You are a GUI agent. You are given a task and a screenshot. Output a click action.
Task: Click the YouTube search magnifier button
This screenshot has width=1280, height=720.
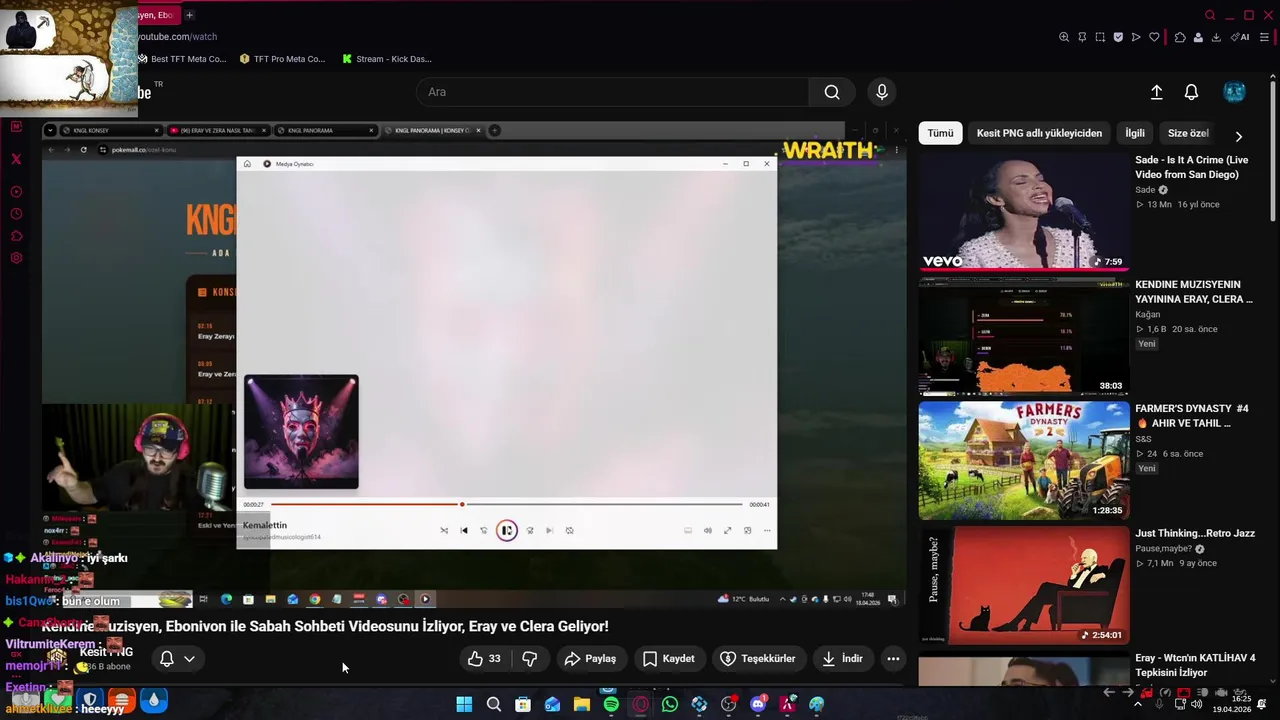coord(832,92)
